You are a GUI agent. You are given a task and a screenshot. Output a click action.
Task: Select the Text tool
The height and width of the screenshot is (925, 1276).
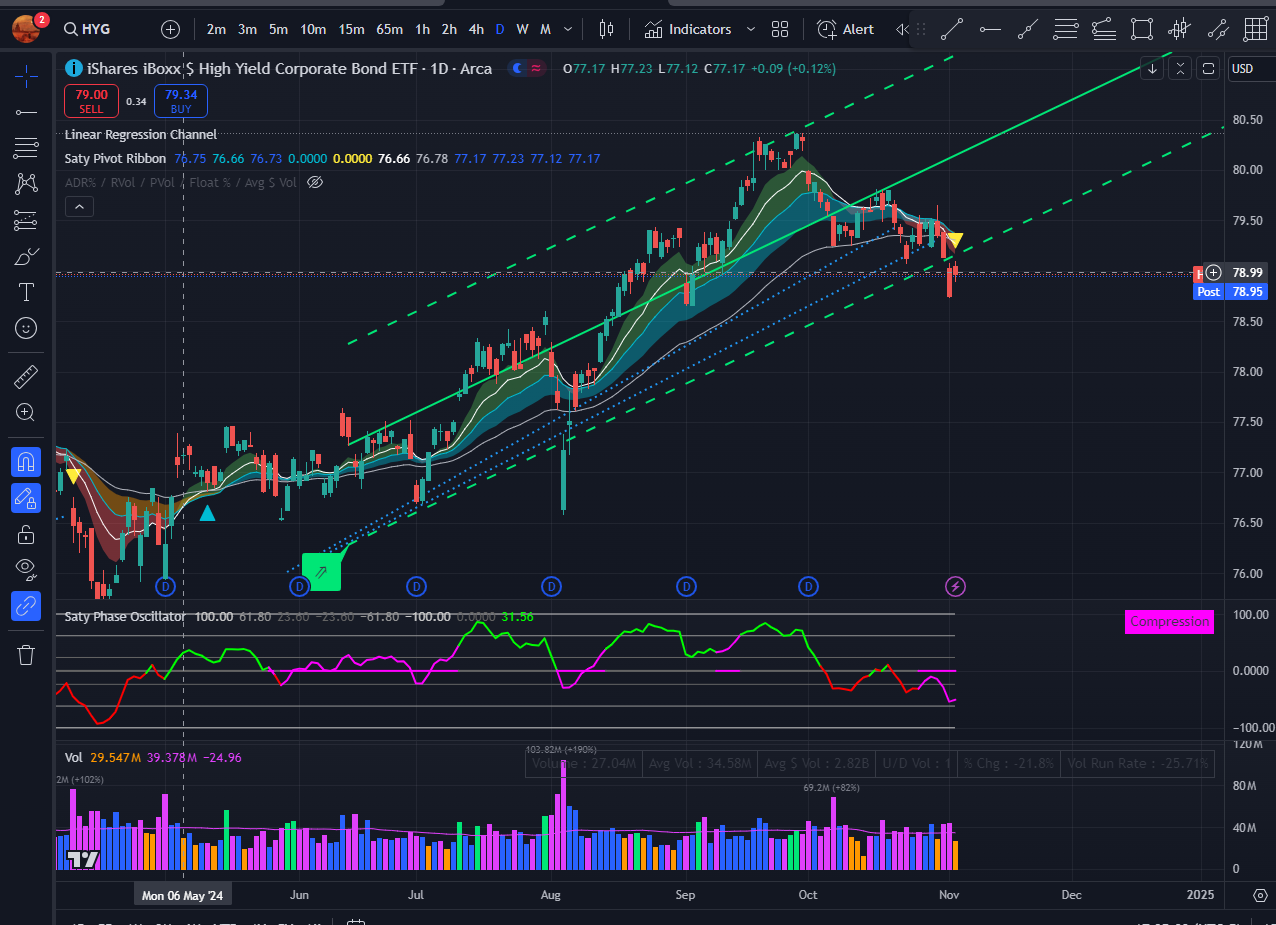[x=26, y=292]
